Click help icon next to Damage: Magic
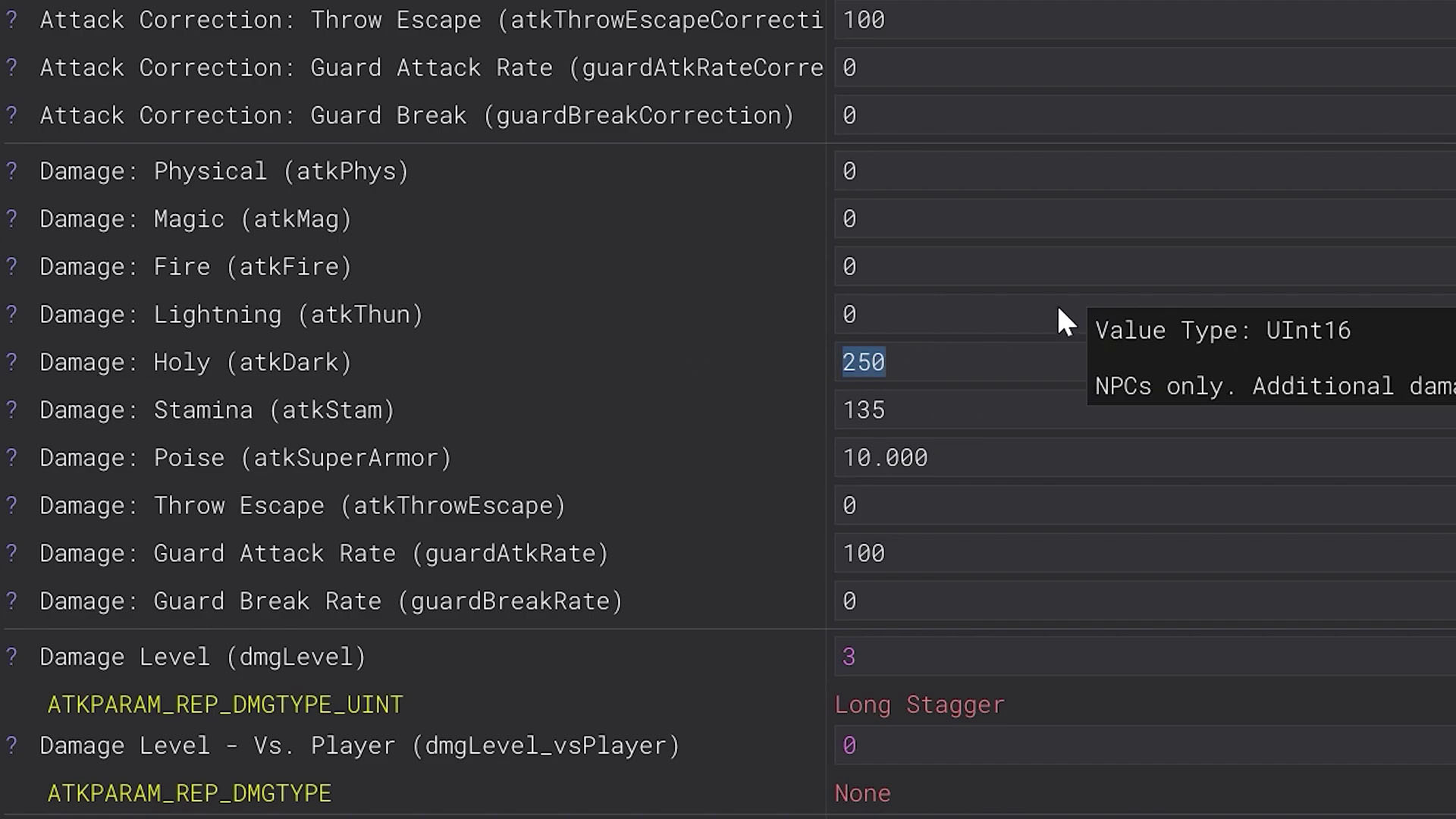The image size is (1456, 819). point(11,219)
